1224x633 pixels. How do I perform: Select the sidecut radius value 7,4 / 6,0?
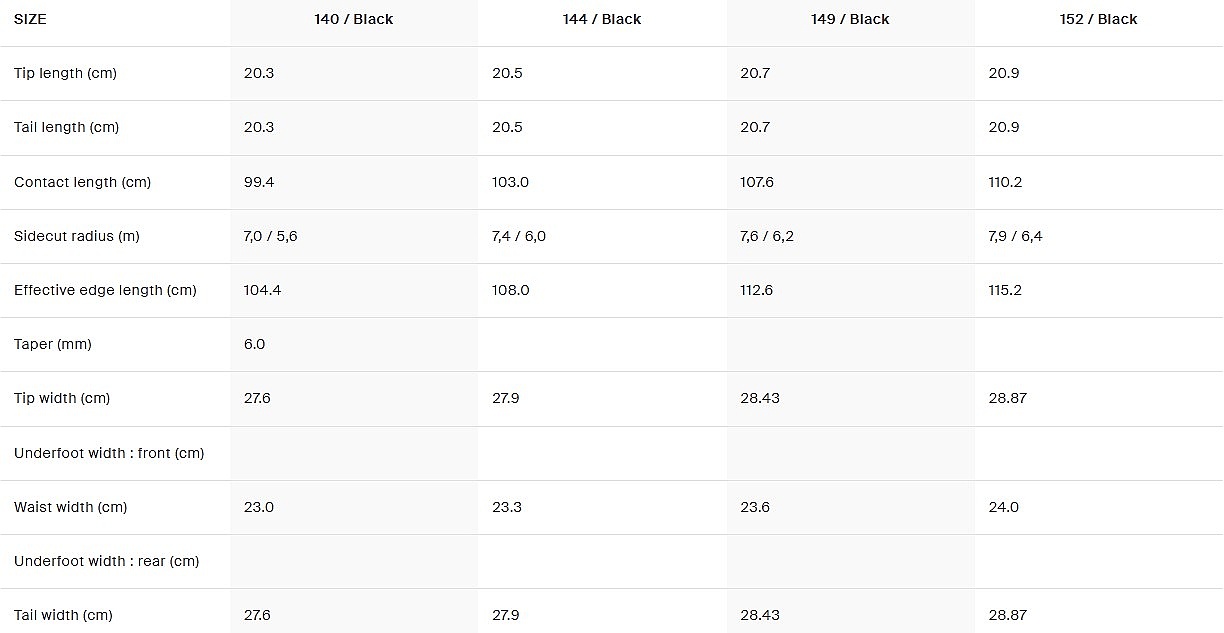519,236
